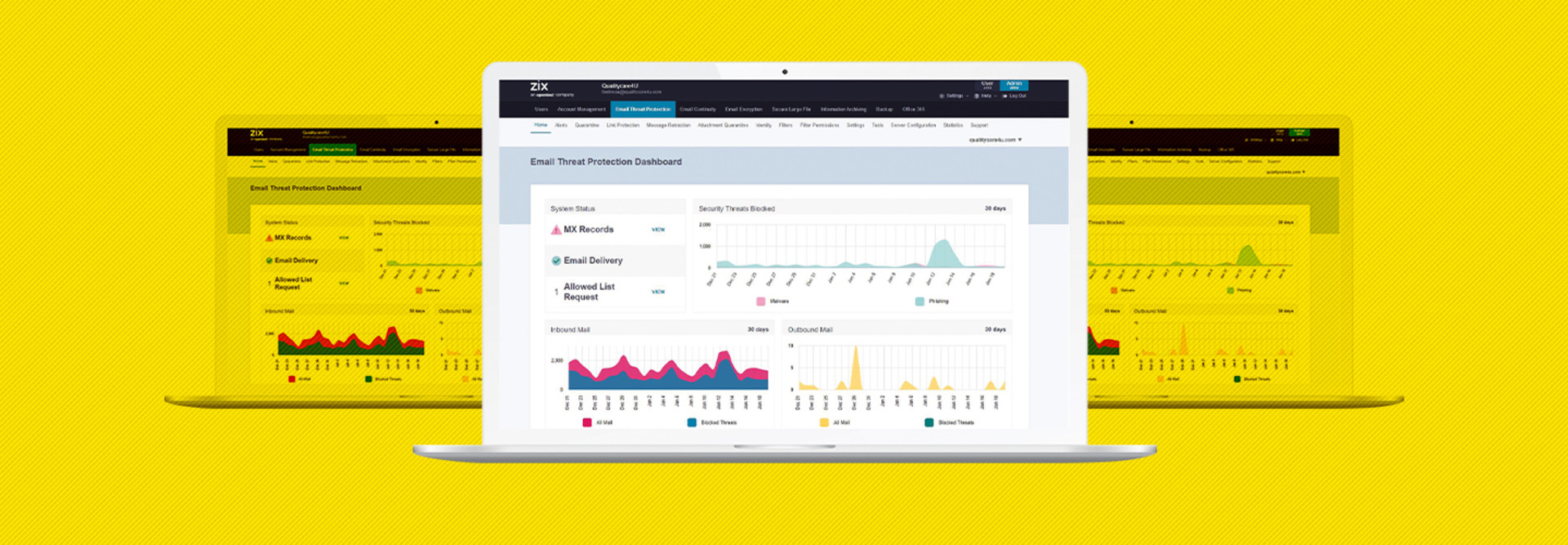Viewport: 1568px width, 545px height.
Task: Open the Help dropdown in the header
Action: (985, 96)
